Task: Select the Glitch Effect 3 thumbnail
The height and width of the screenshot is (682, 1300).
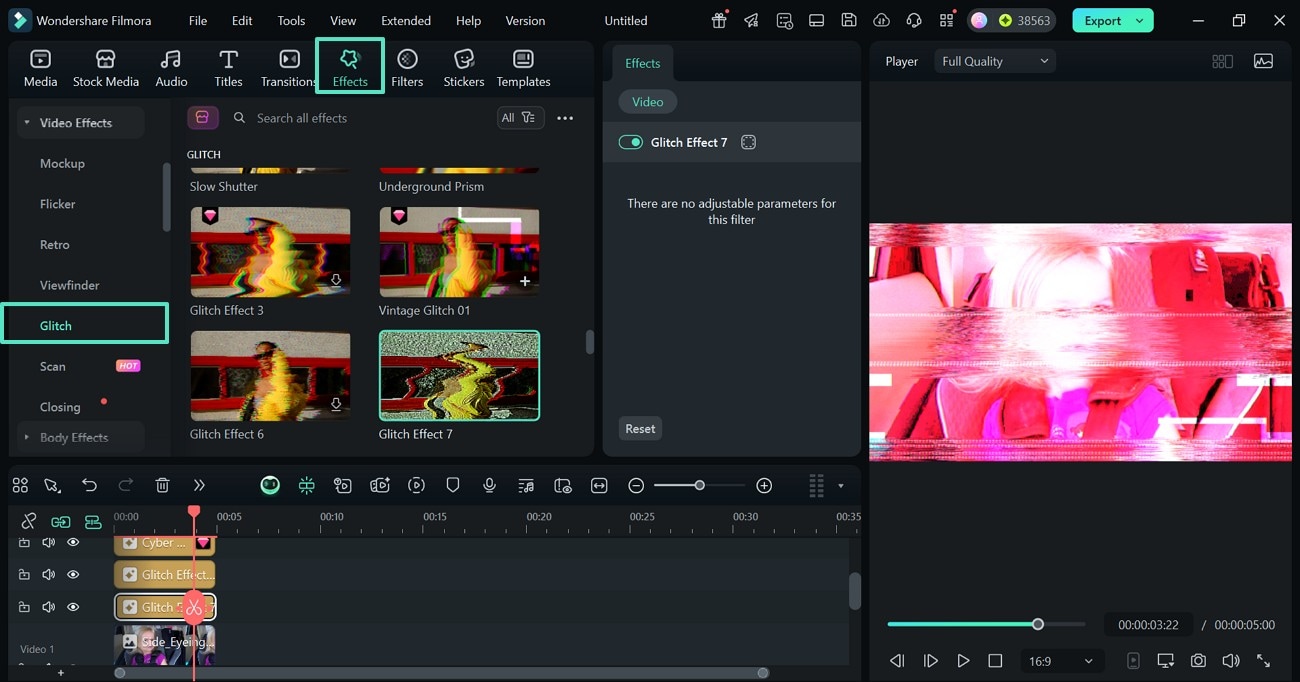Action: [x=270, y=251]
